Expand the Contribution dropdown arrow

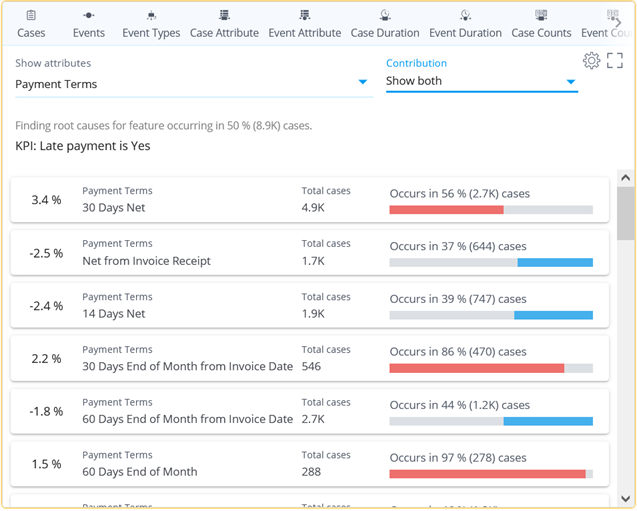pos(571,82)
